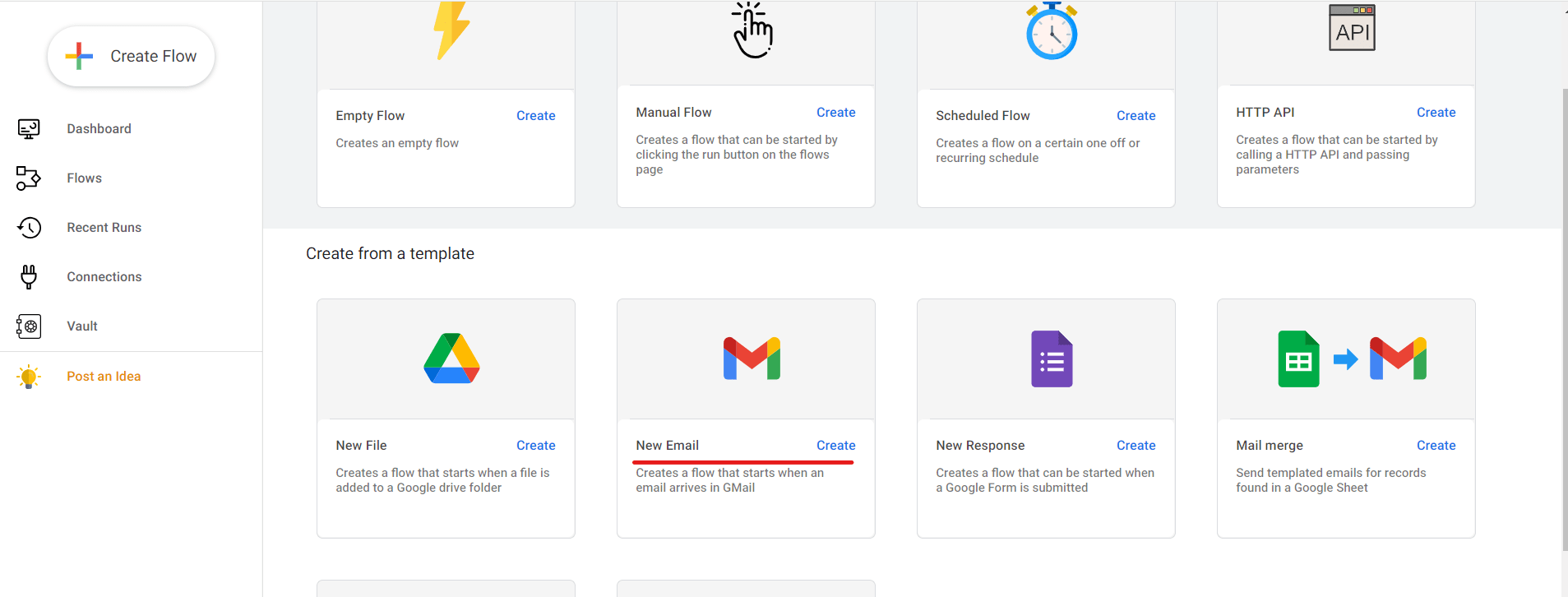Create an HTTP API flow
Screen dimensions: 1568x597
pos(1436,113)
